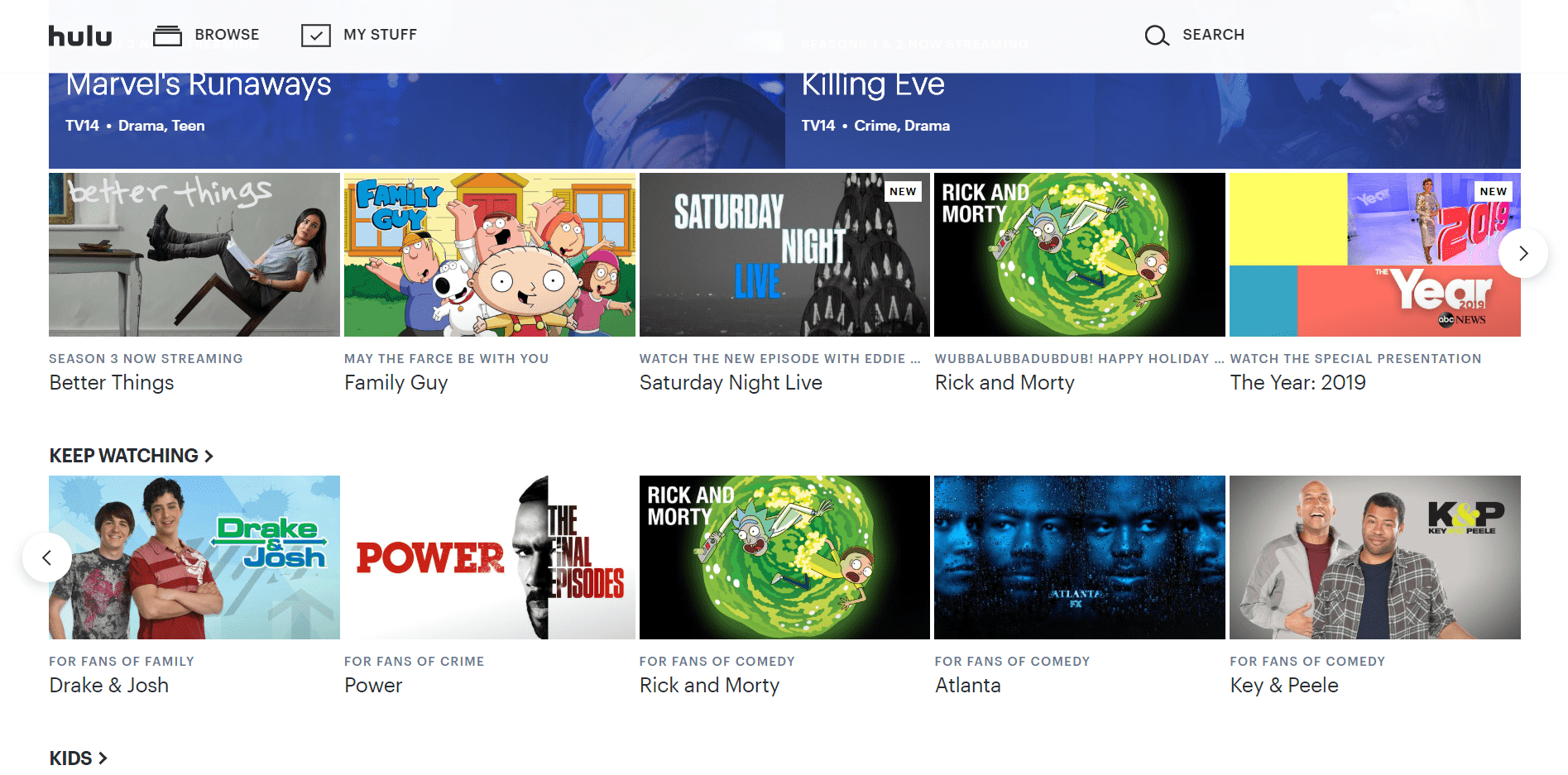Open the Family Guy thumbnail
The width and height of the screenshot is (1568, 775).
[x=490, y=255]
